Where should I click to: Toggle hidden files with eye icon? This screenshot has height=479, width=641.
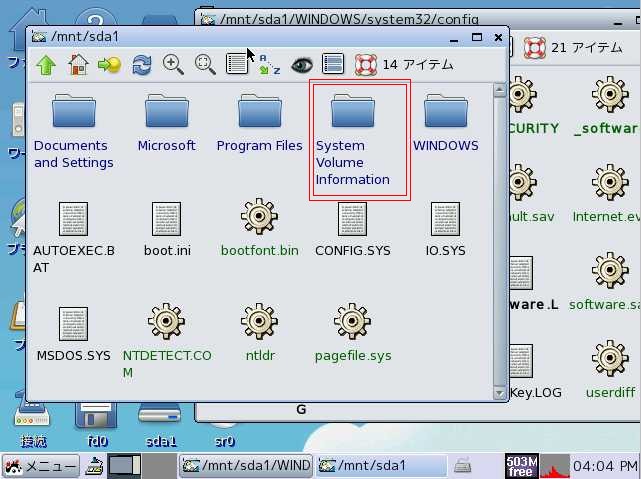pos(301,64)
